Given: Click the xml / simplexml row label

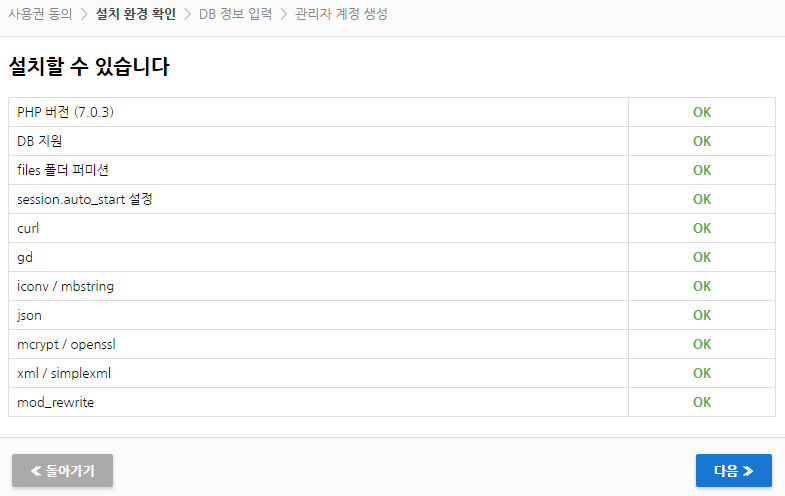Looking at the screenshot, I should [x=64, y=373].
